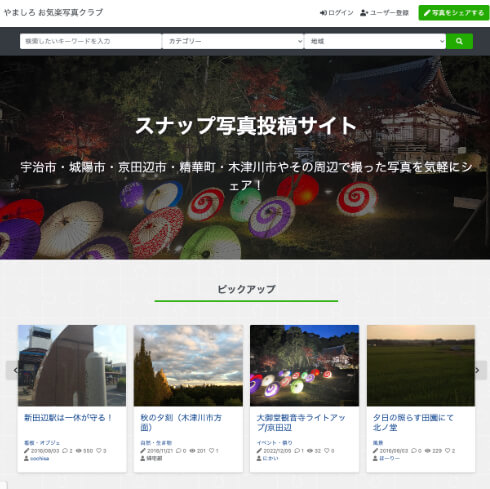Open the ユーザー登録 link
The width and height of the screenshot is (490, 489).
[384, 13]
